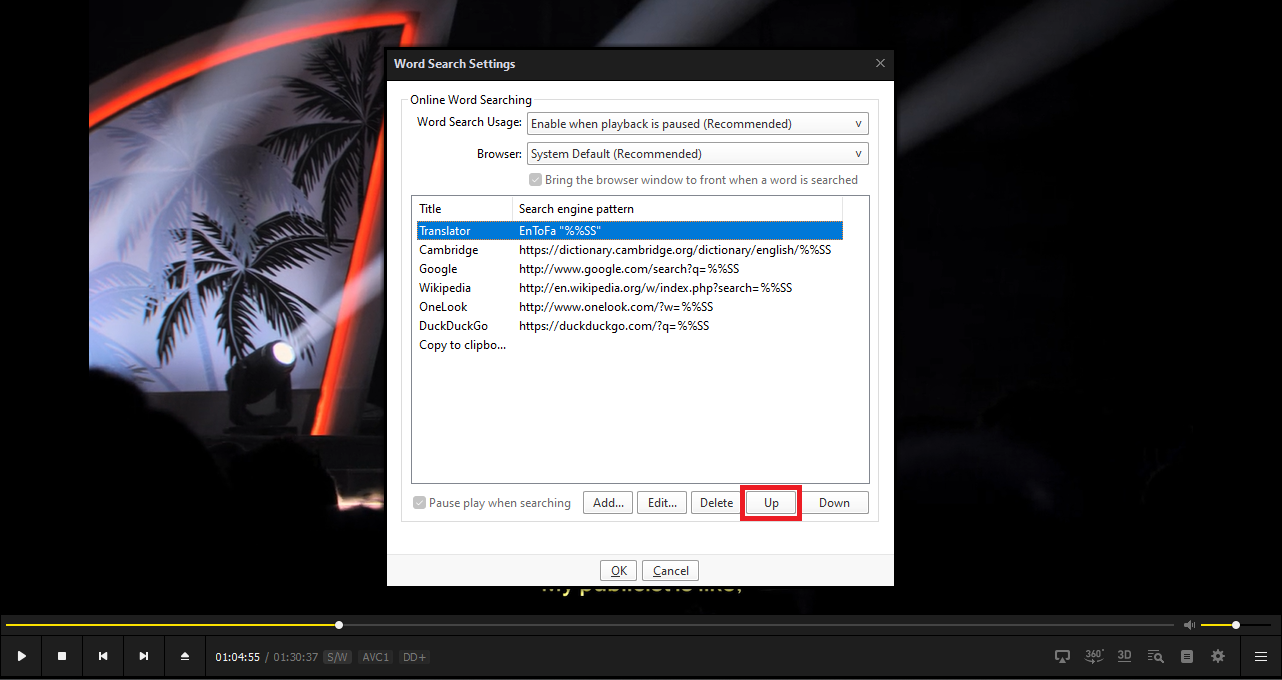Click the eject/open file icon

pyautogui.click(x=185, y=656)
